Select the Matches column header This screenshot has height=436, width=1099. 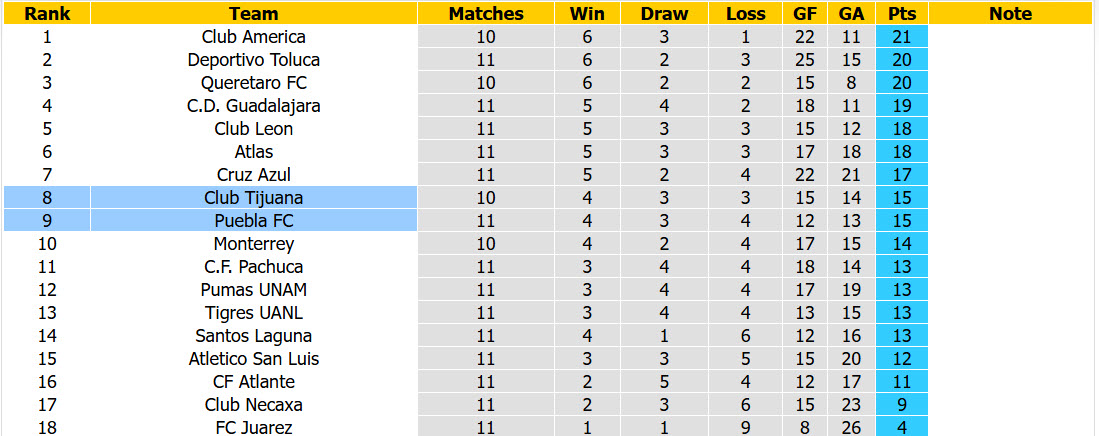[486, 13]
